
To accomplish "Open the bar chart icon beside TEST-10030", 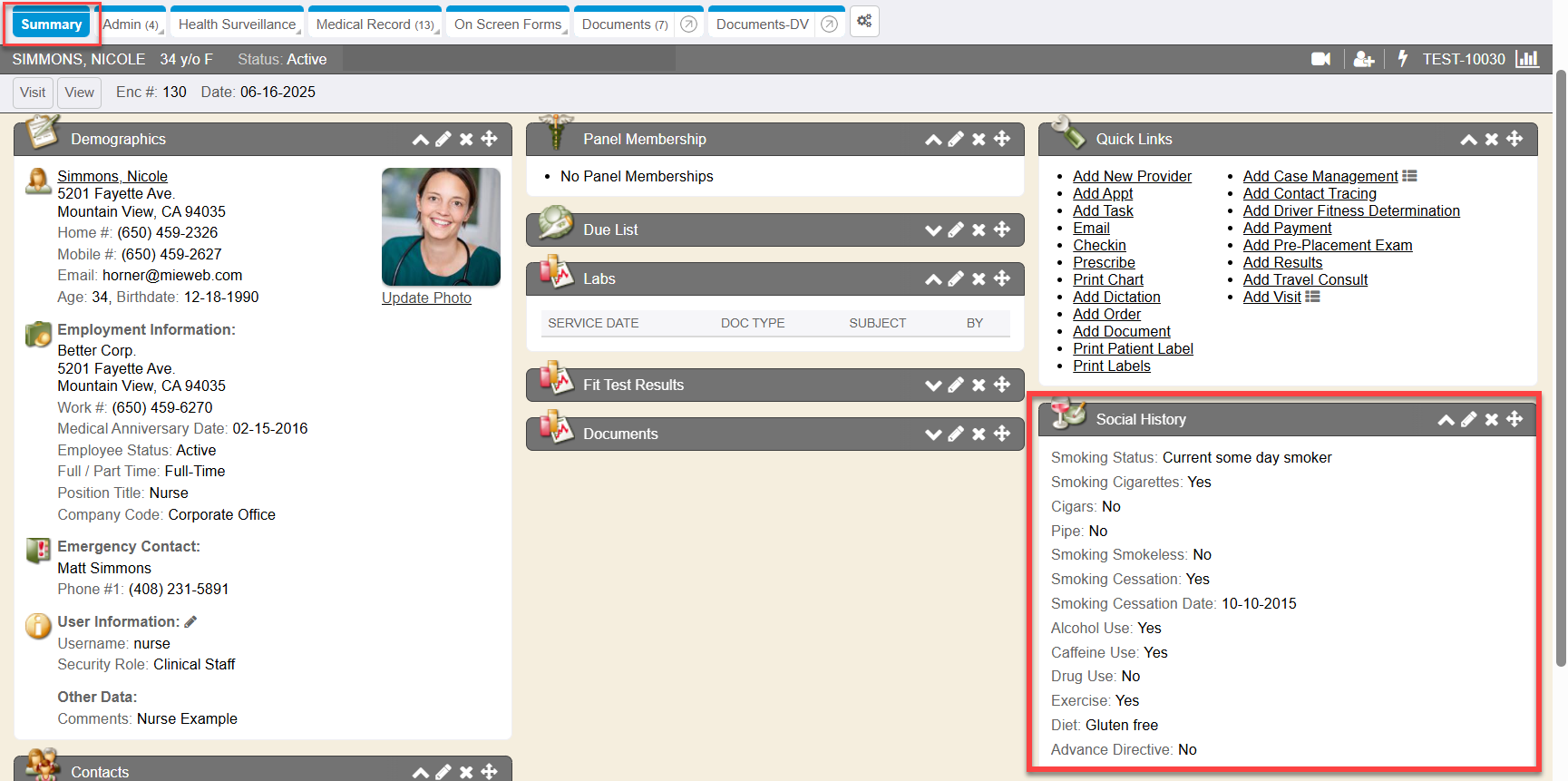I will tap(1527, 59).
